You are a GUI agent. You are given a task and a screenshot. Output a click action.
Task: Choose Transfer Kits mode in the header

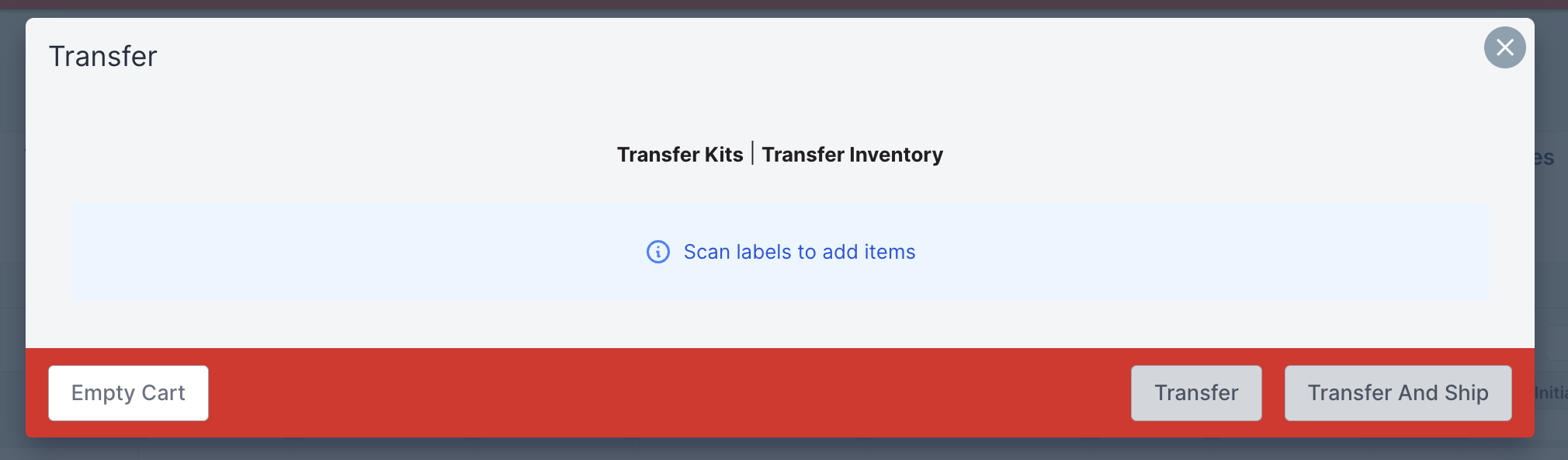[680, 155]
